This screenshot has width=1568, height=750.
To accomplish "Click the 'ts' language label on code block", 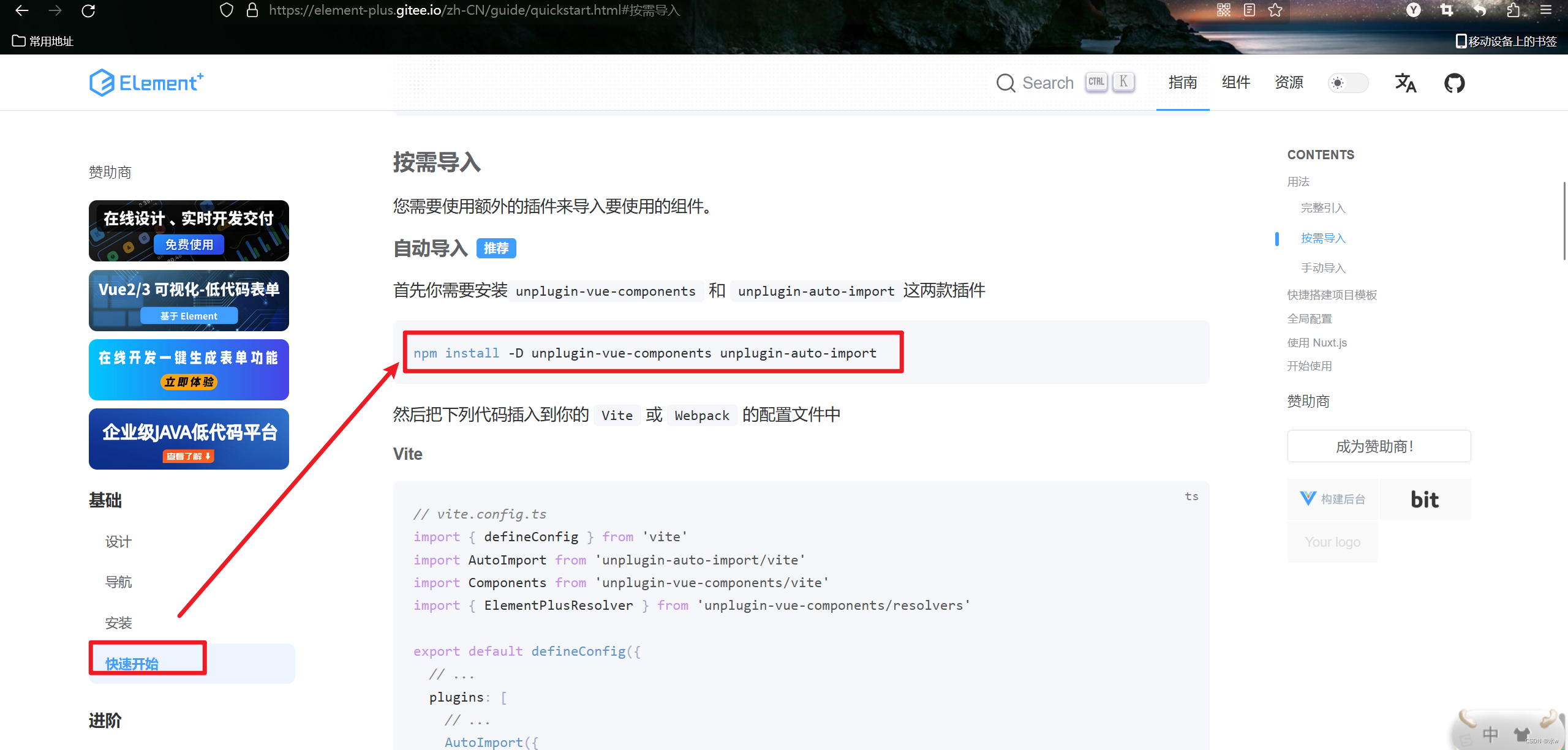I will 1191,497.
